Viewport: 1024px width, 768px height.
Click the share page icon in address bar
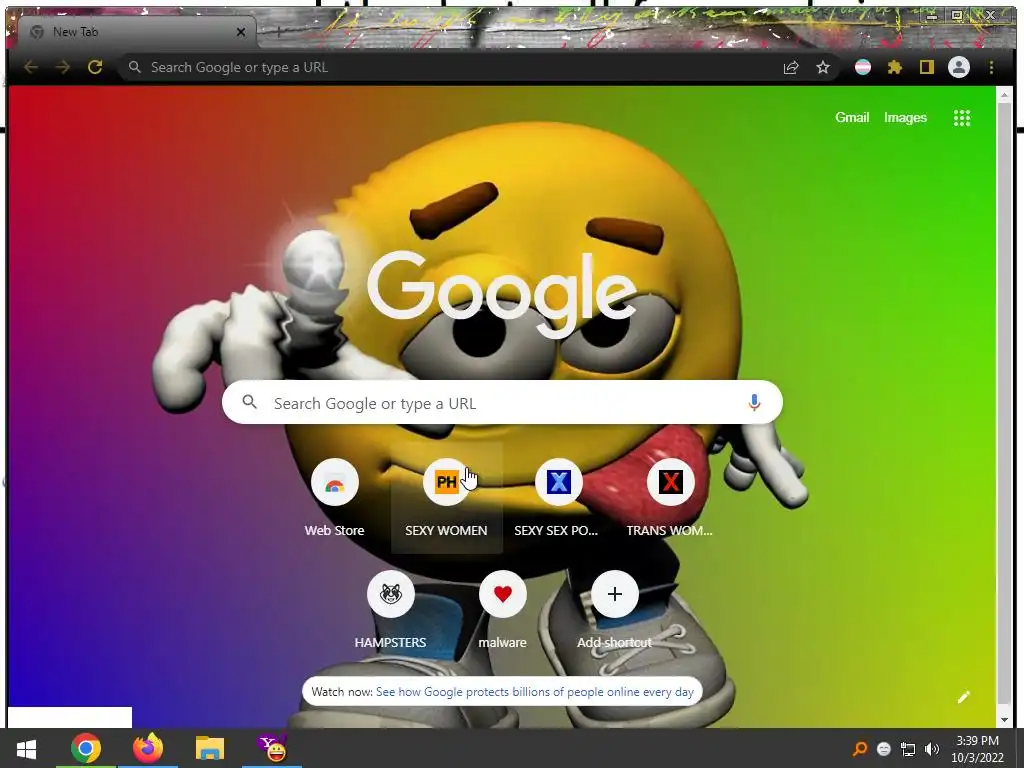coord(791,67)
